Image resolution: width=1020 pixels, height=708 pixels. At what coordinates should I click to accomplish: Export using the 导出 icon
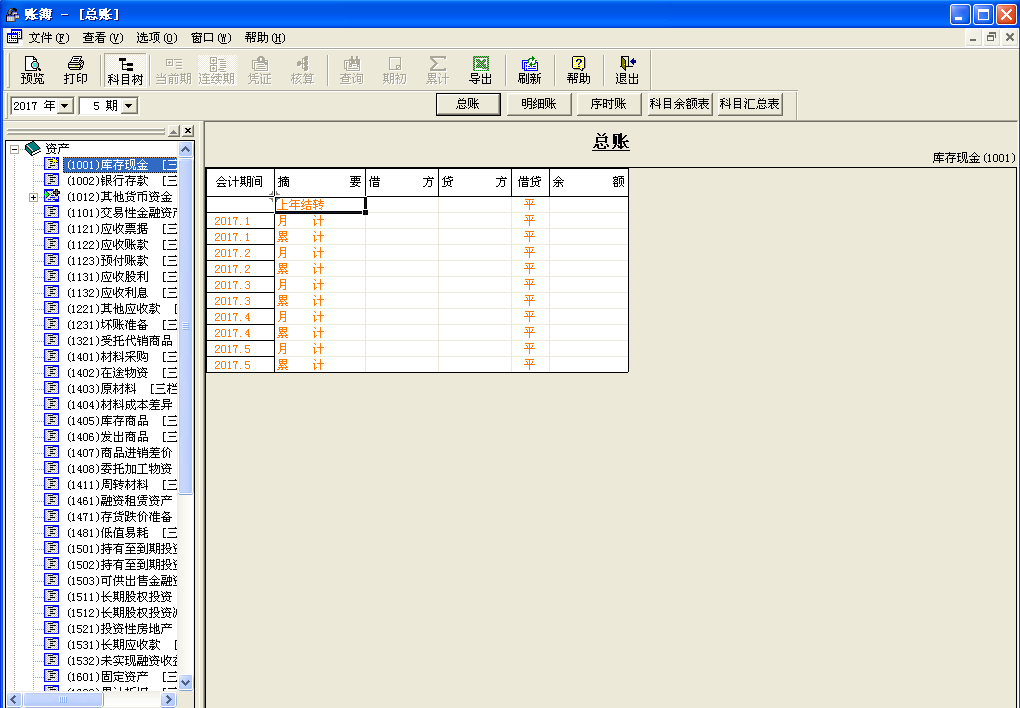(x=481, y=70)
